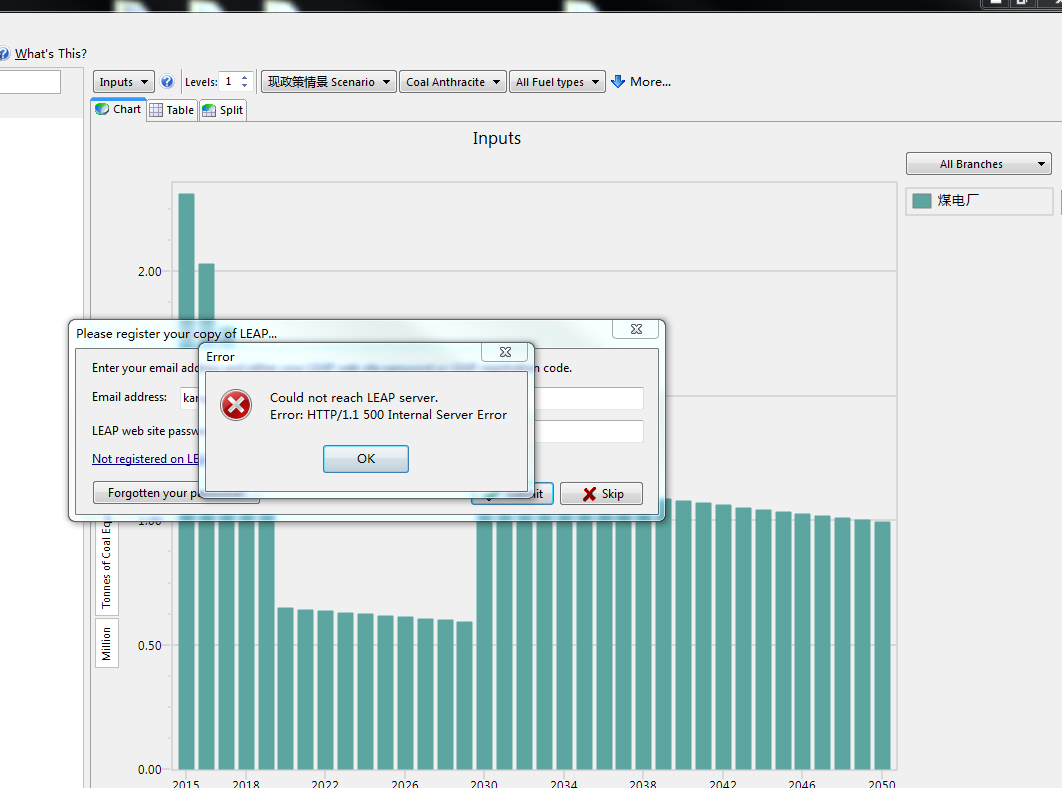
Task: Click the 2.00 y-axis label
Action: click(x=150, y=272)
